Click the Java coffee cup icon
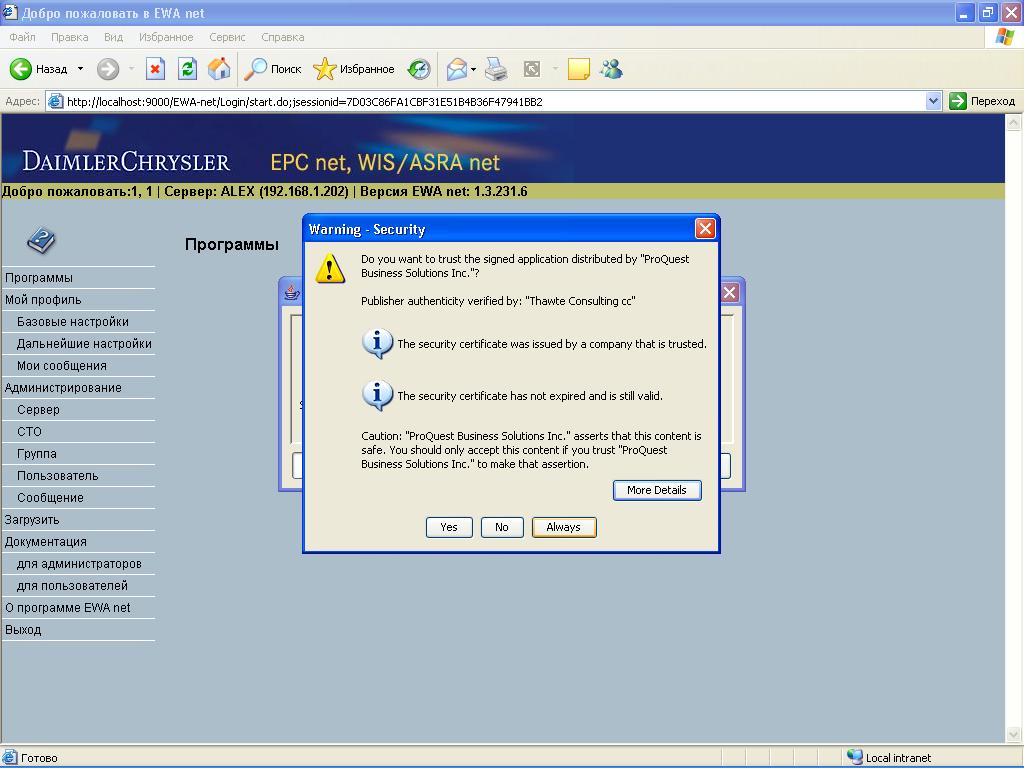Screen dimensions: 1024x768 tap(292, 292)
